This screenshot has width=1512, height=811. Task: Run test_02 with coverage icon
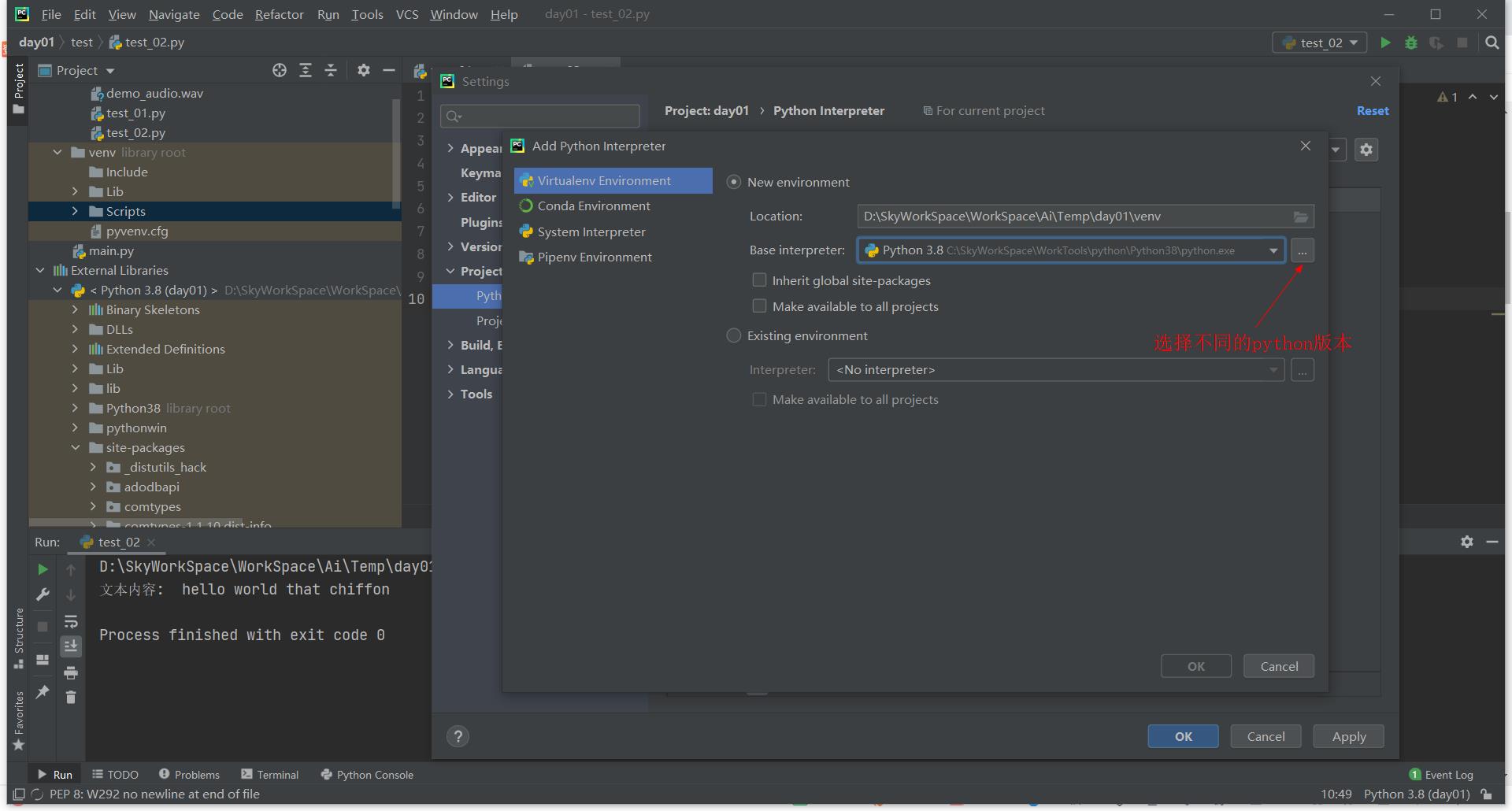tap(1437, 43)
